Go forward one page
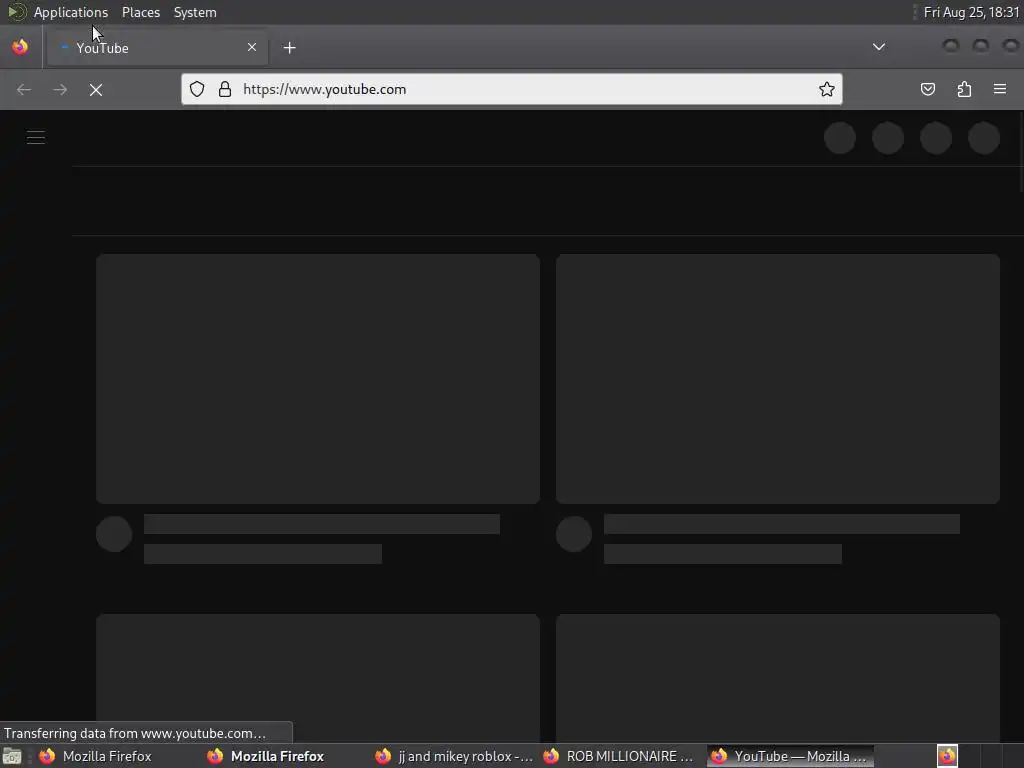The width and height of the screenshot is (1024, 768). point(60,89)
